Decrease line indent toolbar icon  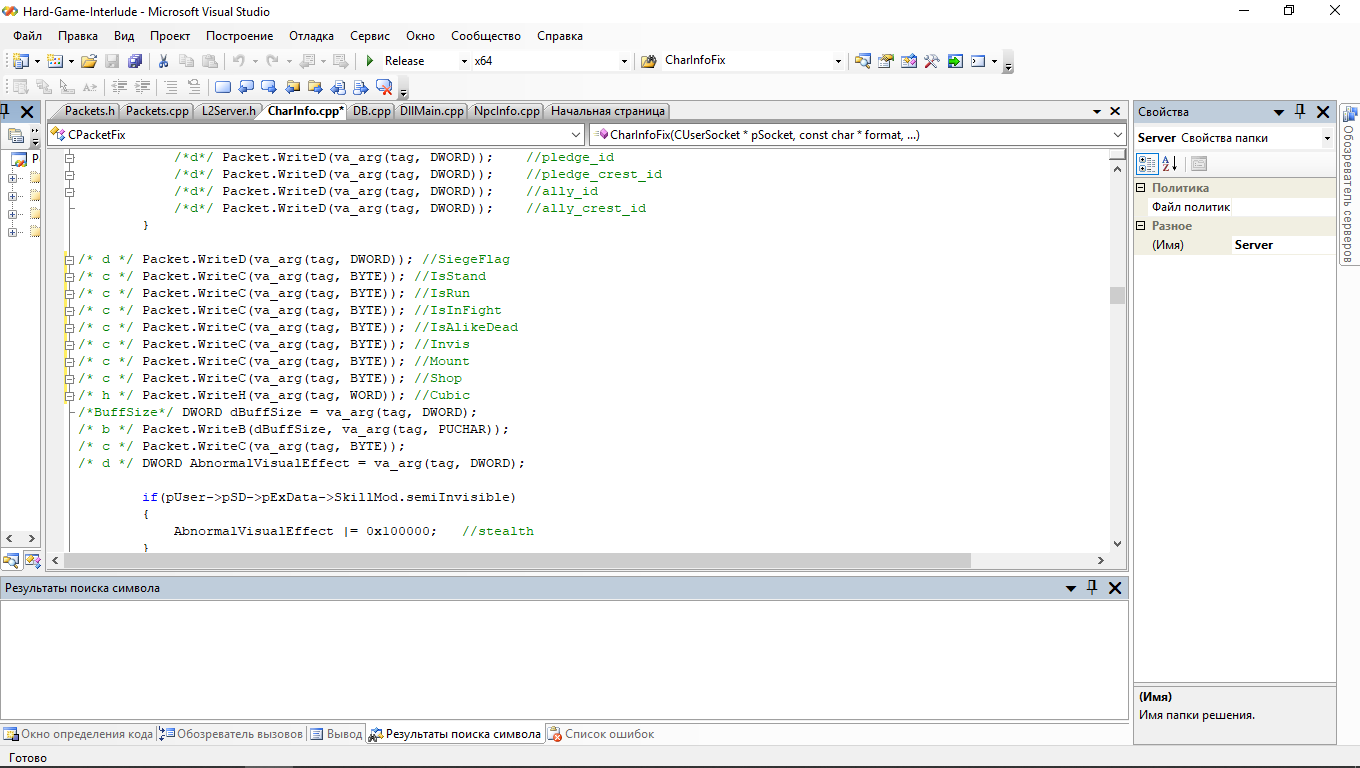(120, 87)
